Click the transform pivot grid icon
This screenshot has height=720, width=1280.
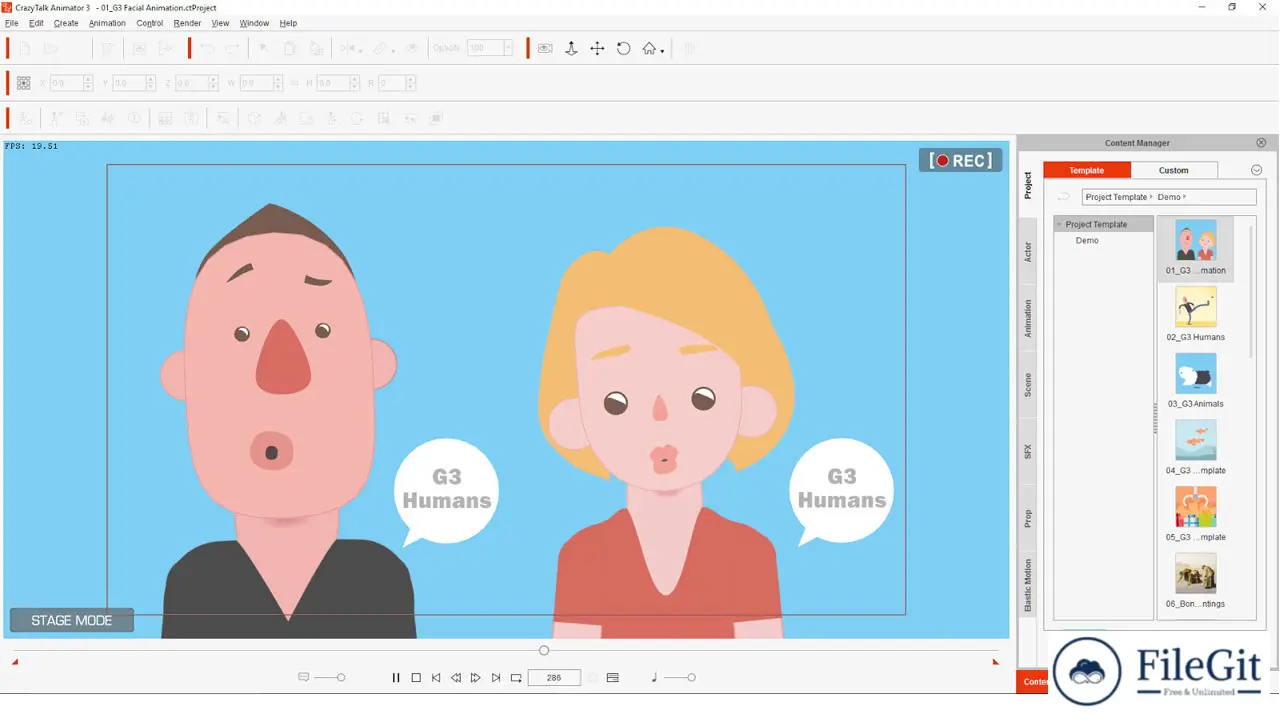point(24,83)
